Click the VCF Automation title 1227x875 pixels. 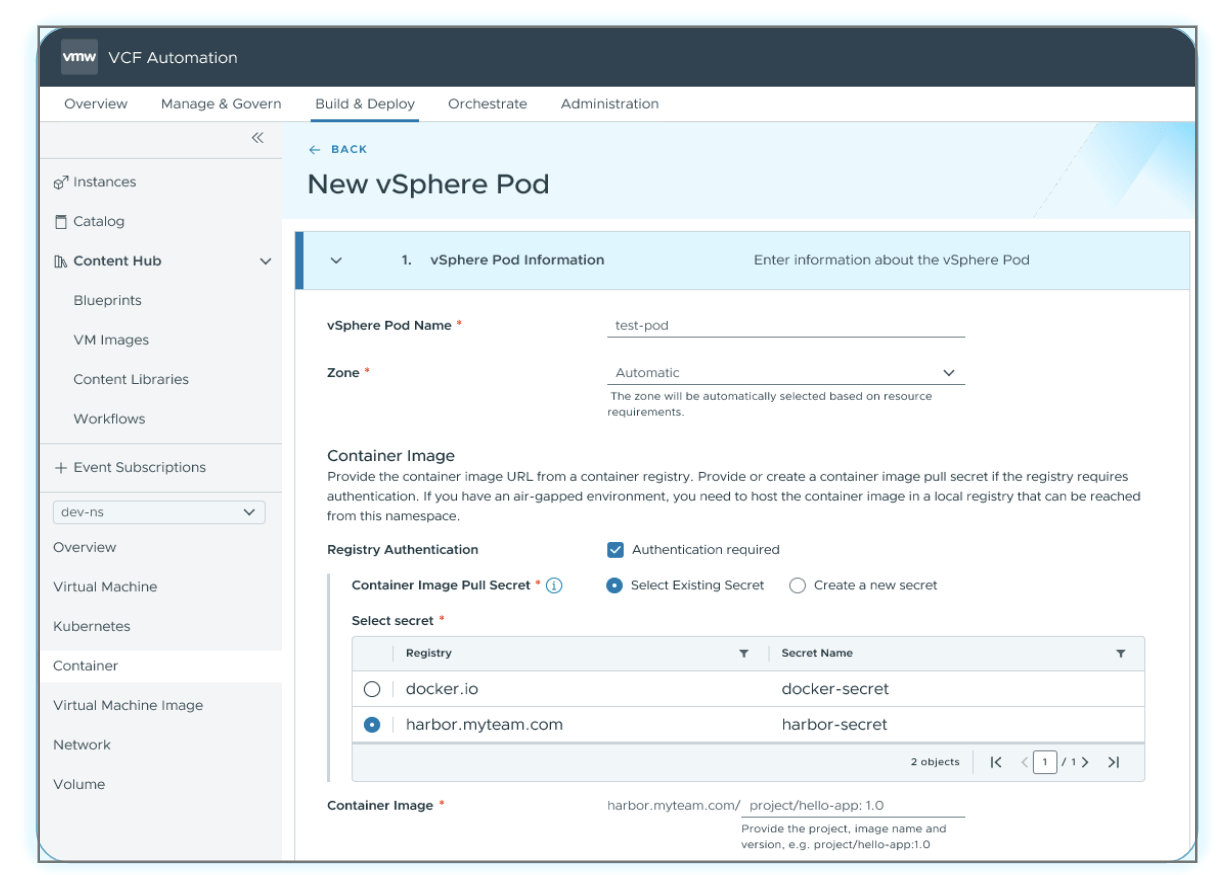(173, 58)
